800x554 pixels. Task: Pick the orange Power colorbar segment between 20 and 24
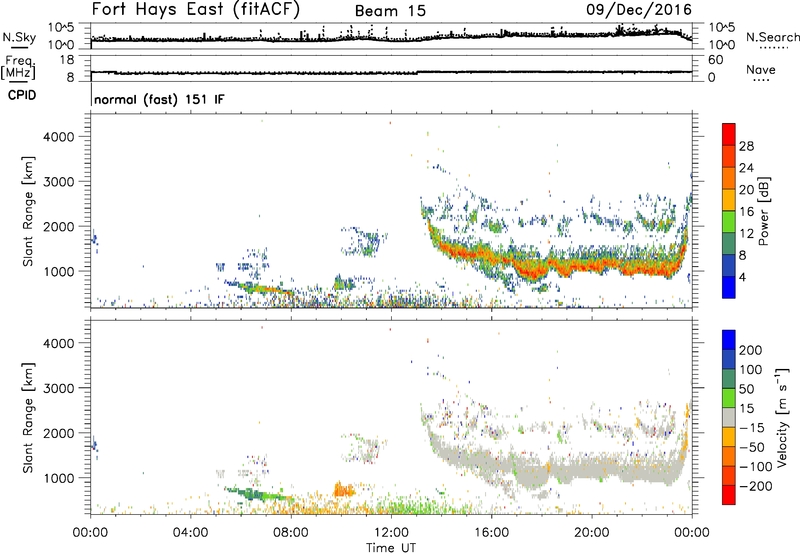[x=729, y=178]
